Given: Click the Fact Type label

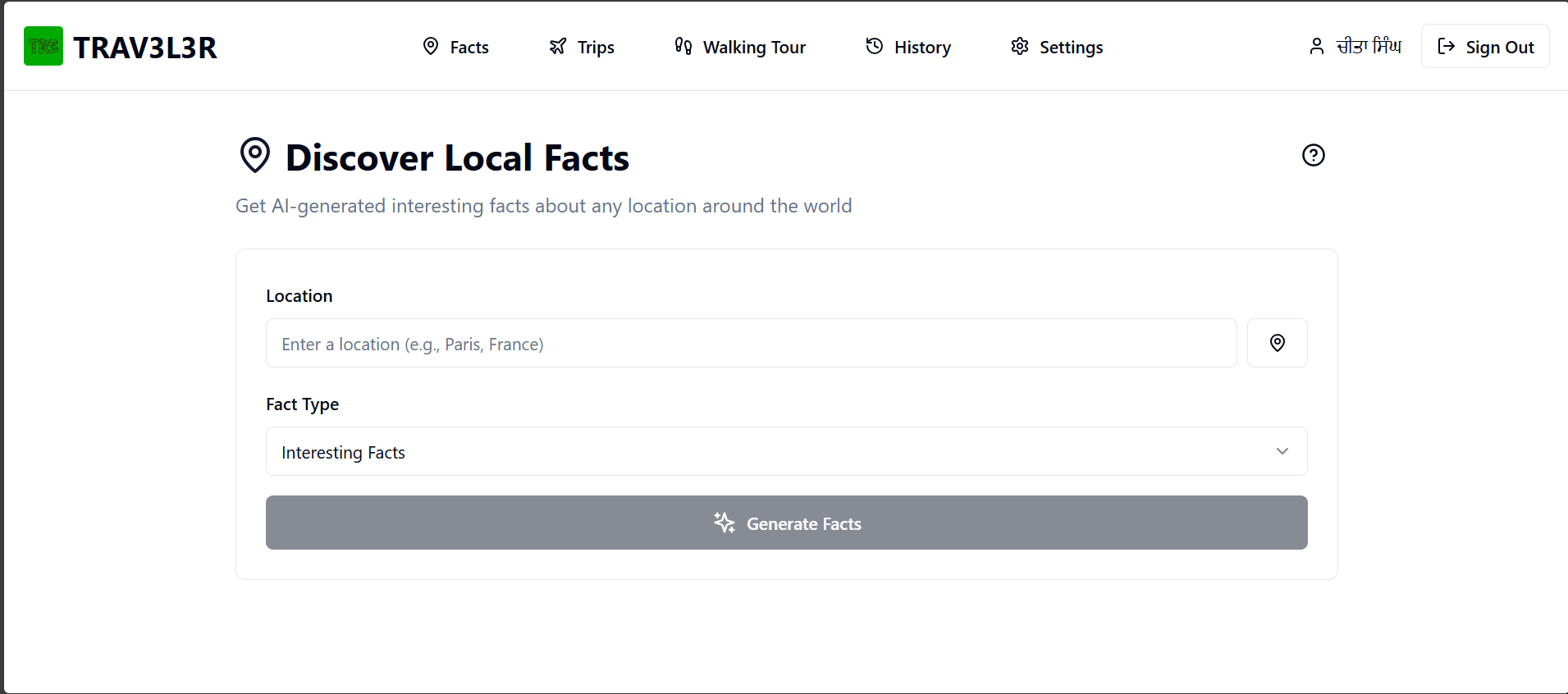Looking at the screenshot, I should click(x=302, y=404).
